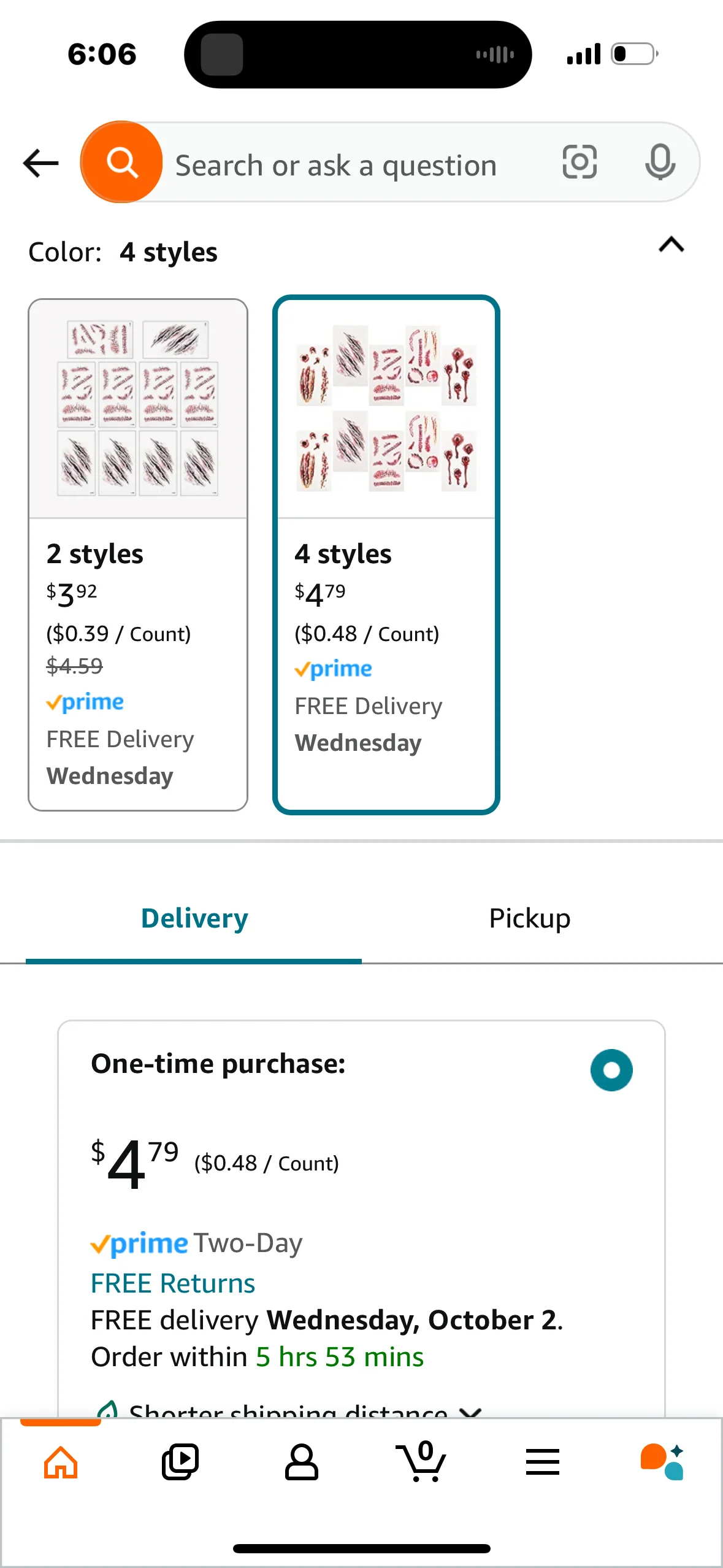This screenshot has height=1568, width=723.
Task: Choose the 2 styles color option
Action: tap(138, 555)
